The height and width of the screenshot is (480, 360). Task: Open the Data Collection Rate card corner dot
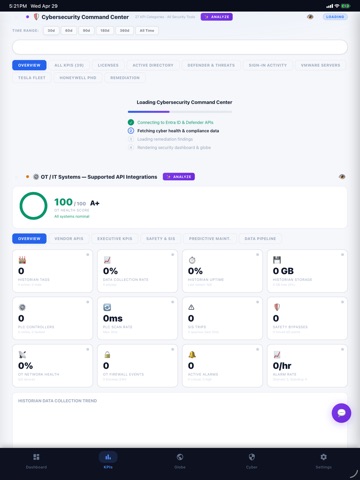[173, 255]
